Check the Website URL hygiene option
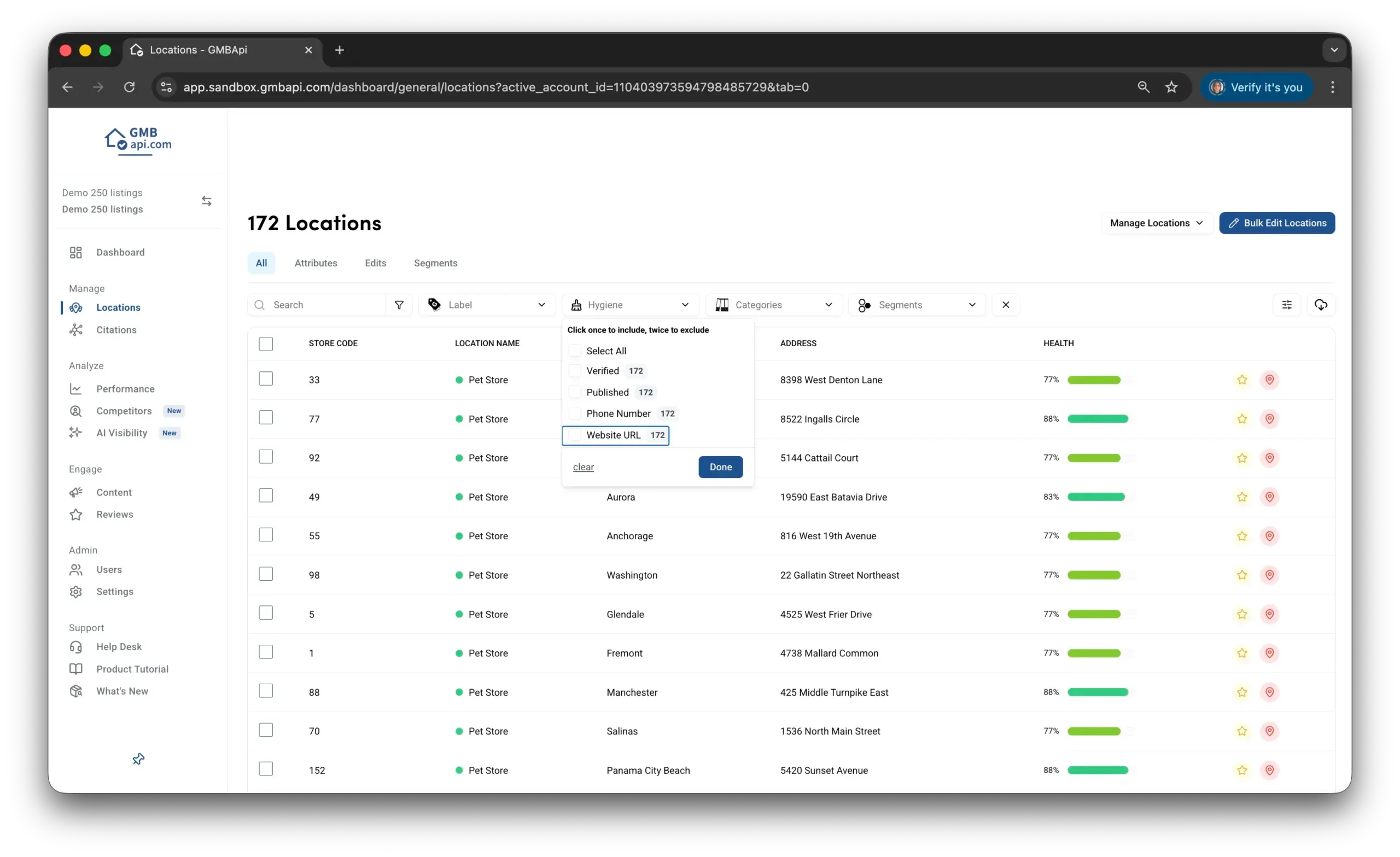Viewport: 1400px width, 857px height. 575,435
